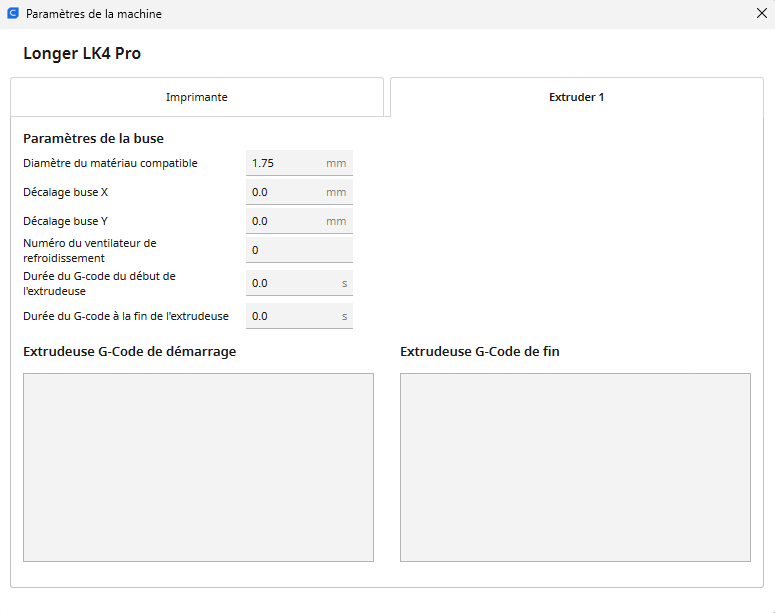Click the Paramètres de la machine window title
The height and width of the screenshot is (613, 775).
(94, 14)
